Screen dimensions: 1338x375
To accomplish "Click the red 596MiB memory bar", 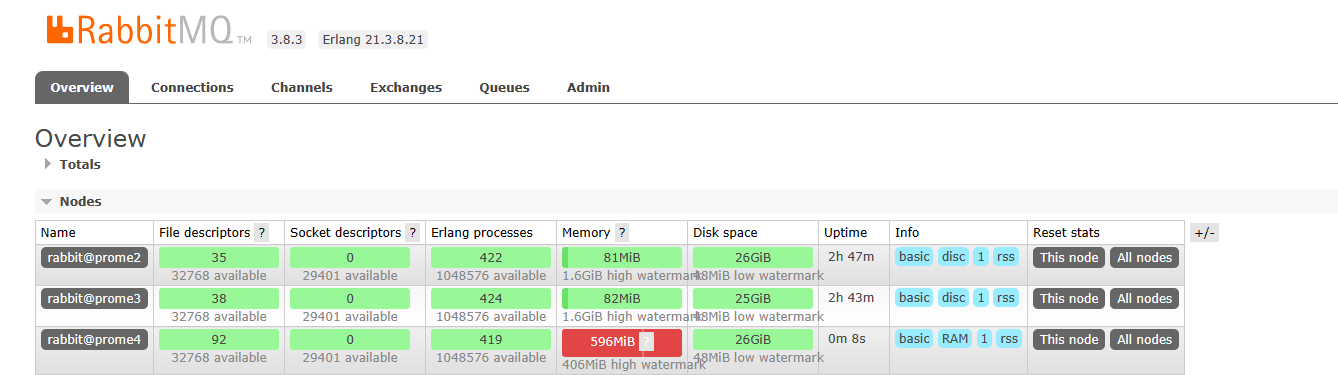I will 622,342.
